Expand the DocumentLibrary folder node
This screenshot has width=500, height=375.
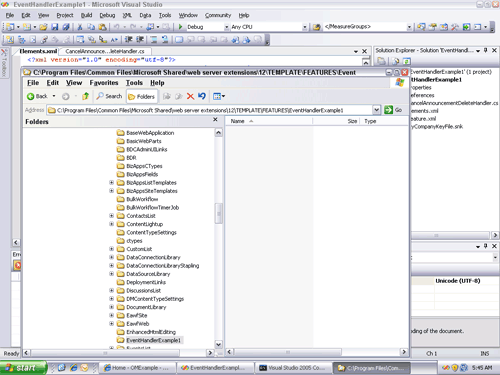[x=112, y=307]
